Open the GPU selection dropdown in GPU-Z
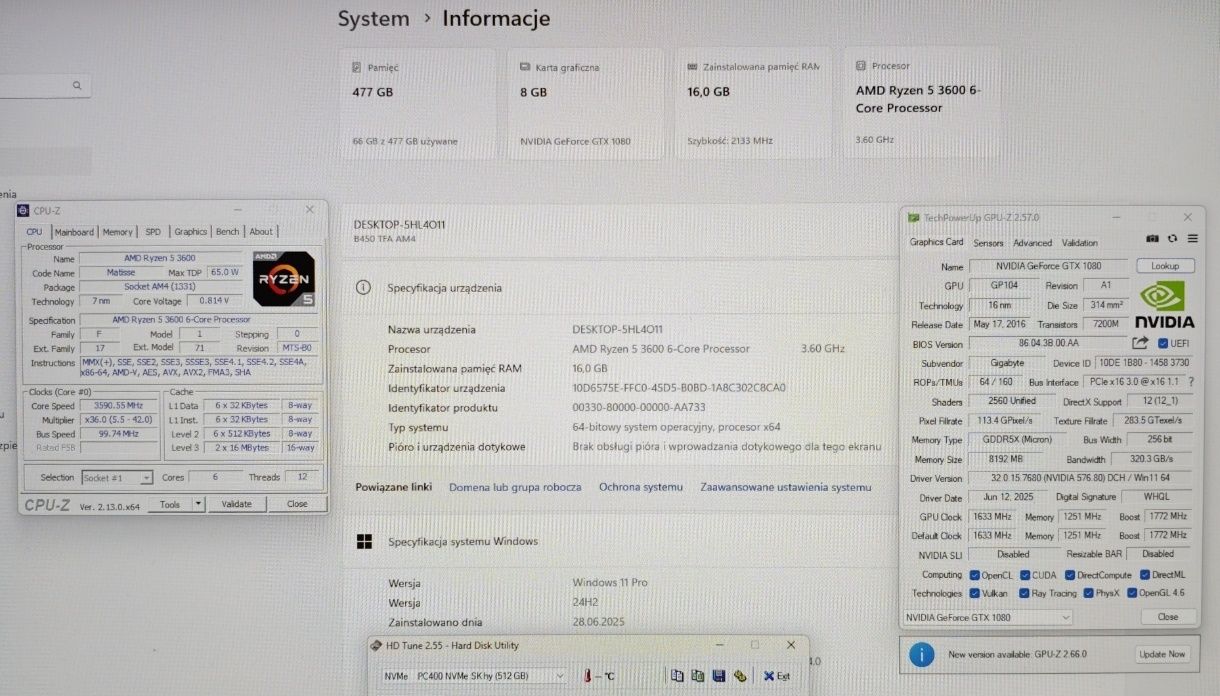Image resolution: width=1220 pixels, height=696 pixels. pos(988,617)
